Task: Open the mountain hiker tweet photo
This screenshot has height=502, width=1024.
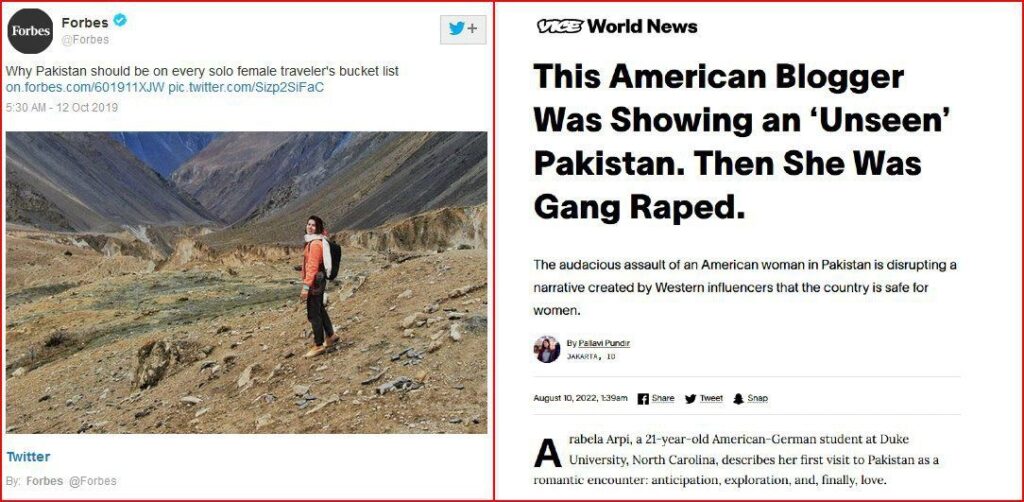Action: click(x=246, y=282)
